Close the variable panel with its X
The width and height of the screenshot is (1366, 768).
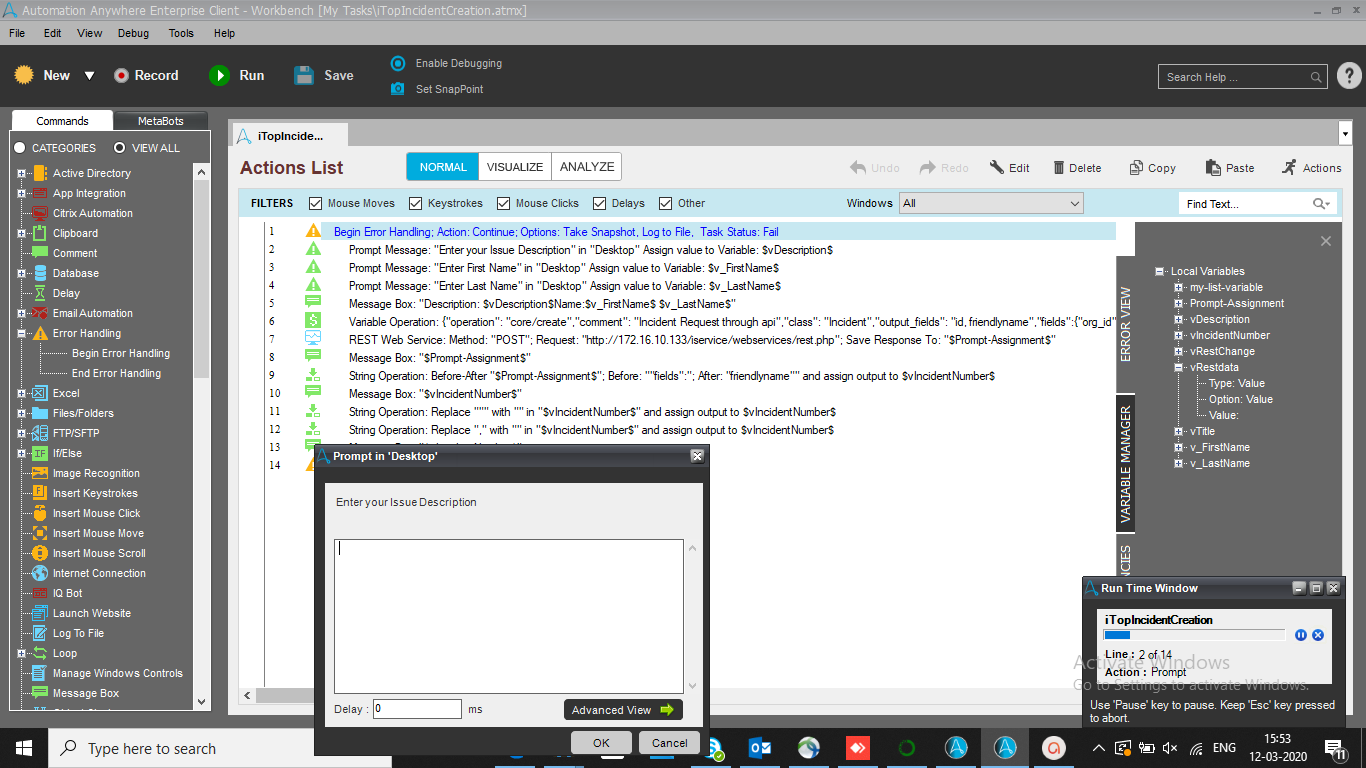pos(1326,241)
